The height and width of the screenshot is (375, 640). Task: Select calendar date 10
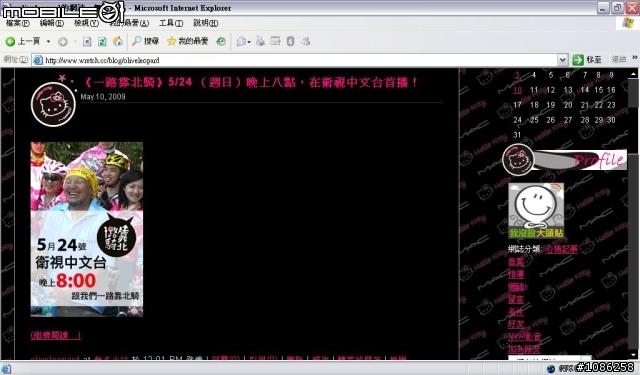click(x=517, y=90)
